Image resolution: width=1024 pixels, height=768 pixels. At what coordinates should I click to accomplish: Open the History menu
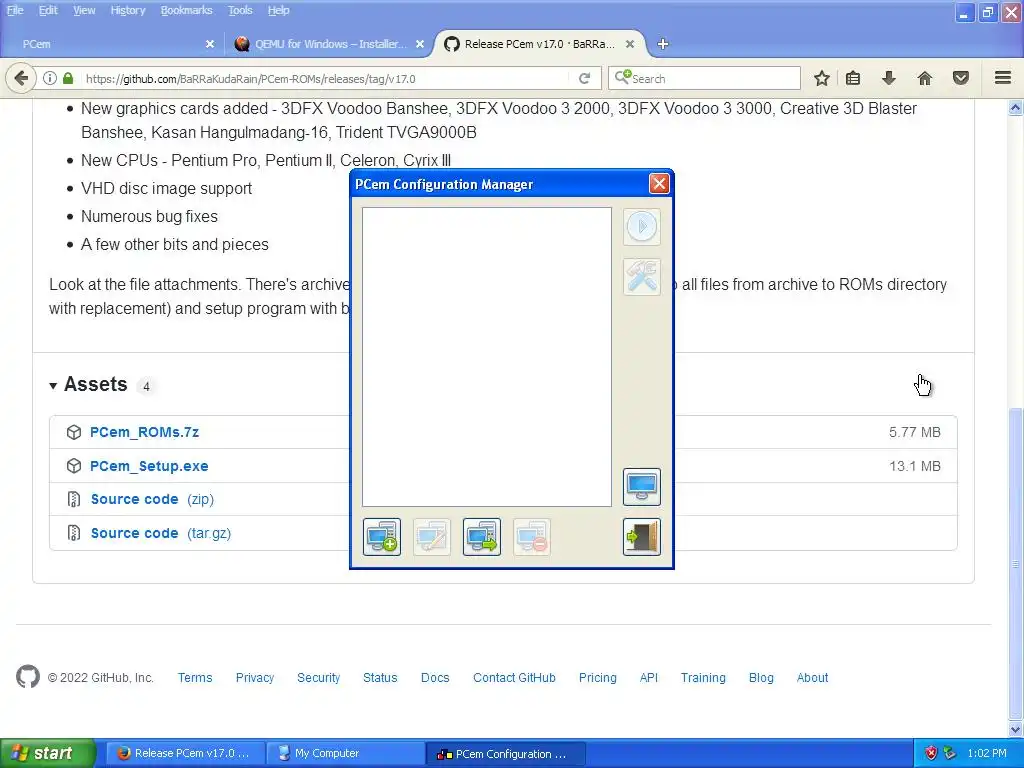tap(127, 10)
